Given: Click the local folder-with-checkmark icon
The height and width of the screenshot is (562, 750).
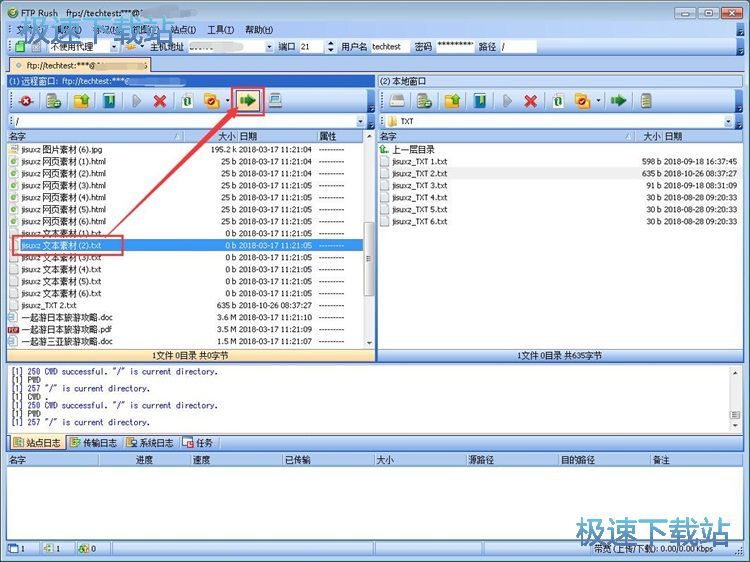Looking at the screenshot, I should 582,101.
